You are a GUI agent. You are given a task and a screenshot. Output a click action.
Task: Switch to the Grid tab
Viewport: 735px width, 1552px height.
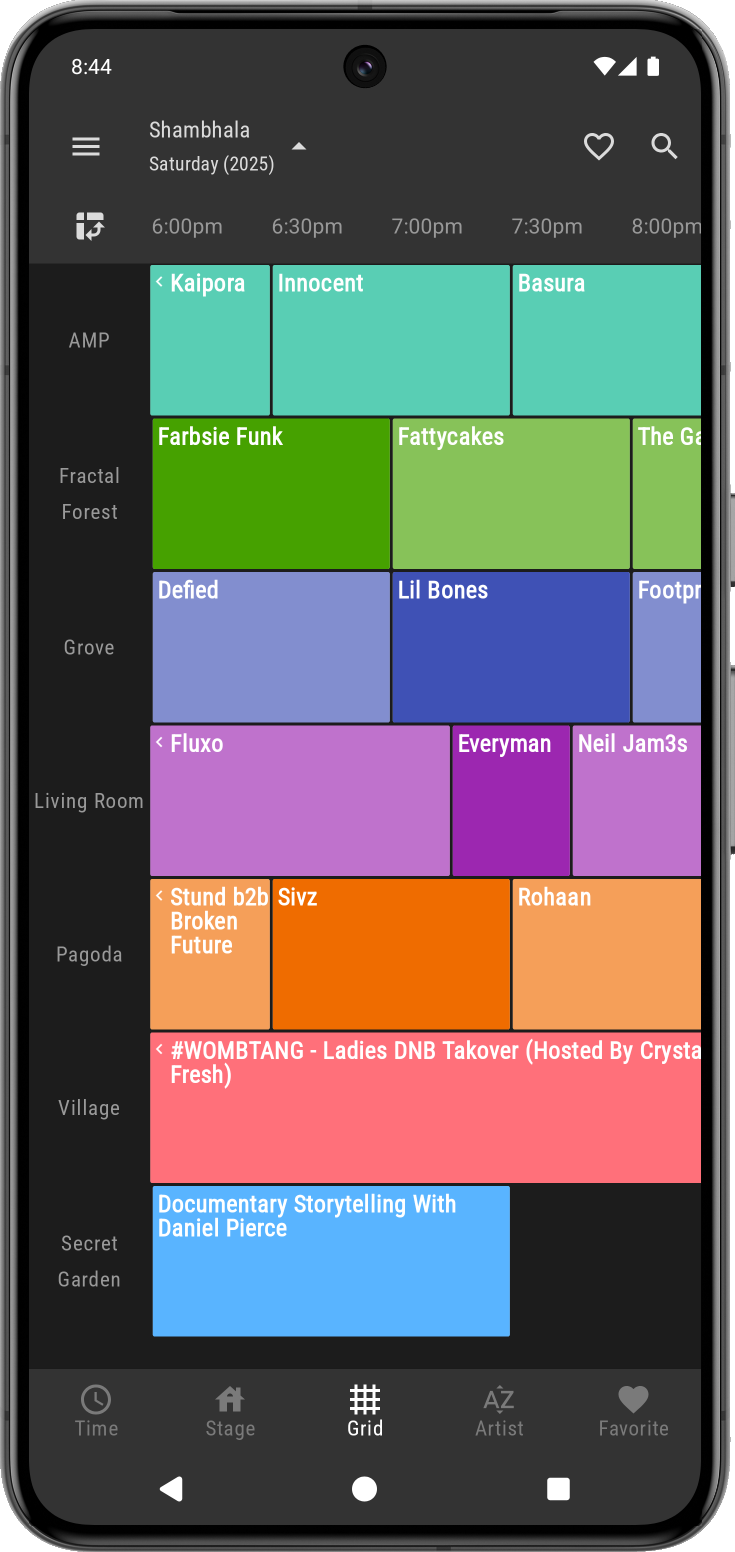pos(364,1410)
